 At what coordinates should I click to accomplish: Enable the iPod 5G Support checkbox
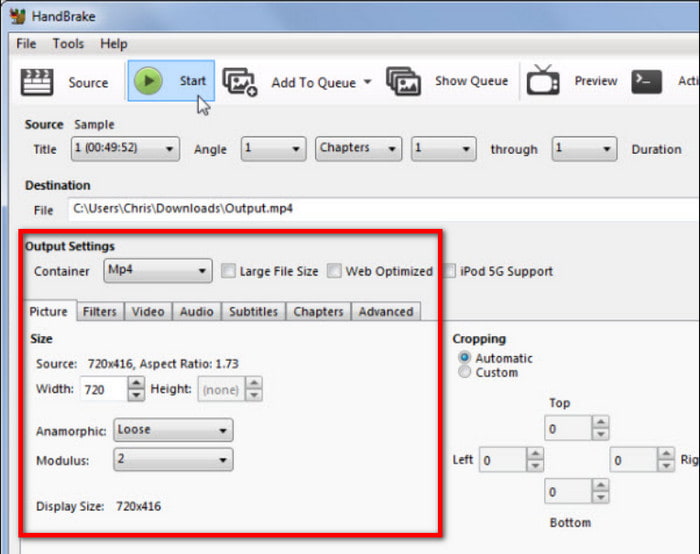(450, 271)
